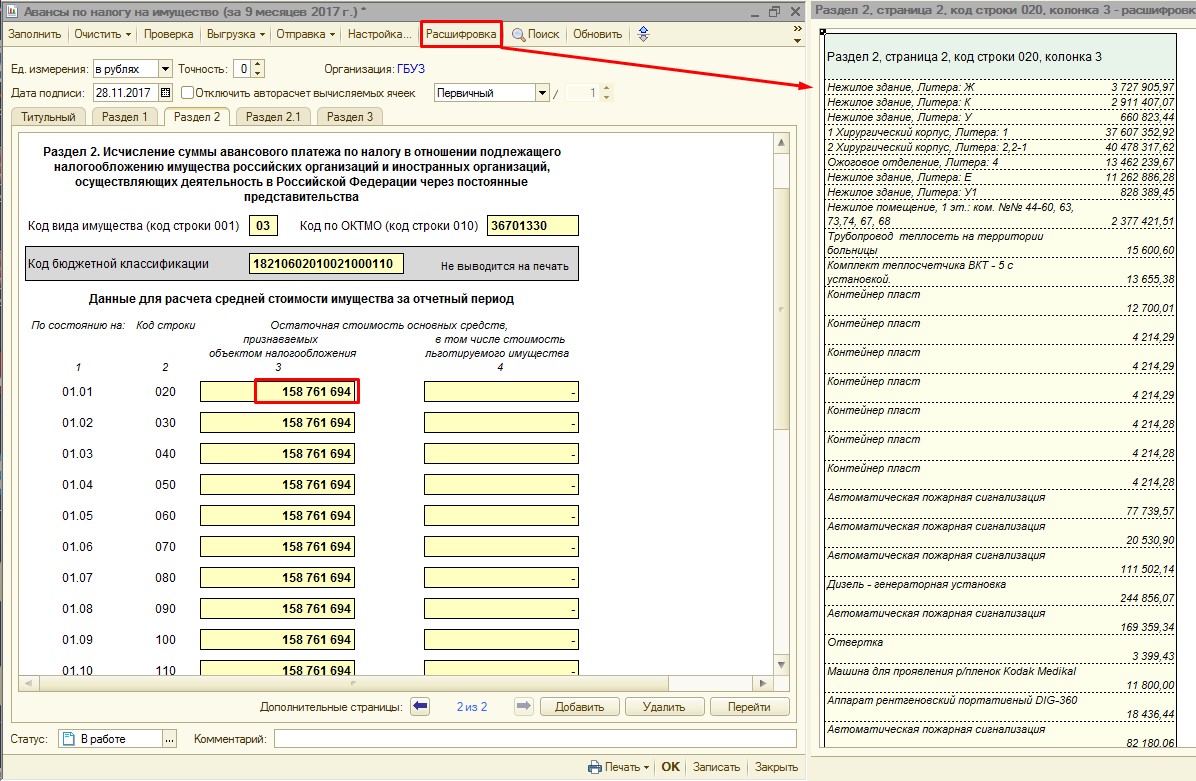Click the collapse/expand arrows toolbar icon

coord(643,34)
